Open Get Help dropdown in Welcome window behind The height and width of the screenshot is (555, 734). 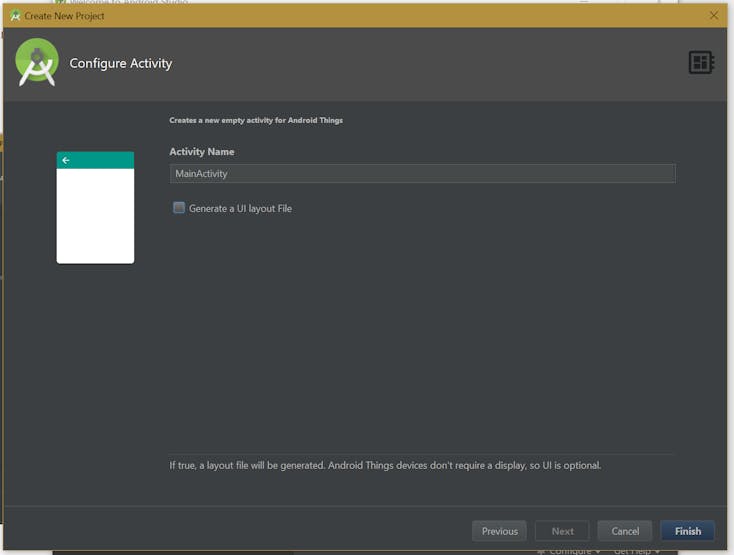pyautogui.click(x=637, y=552)
